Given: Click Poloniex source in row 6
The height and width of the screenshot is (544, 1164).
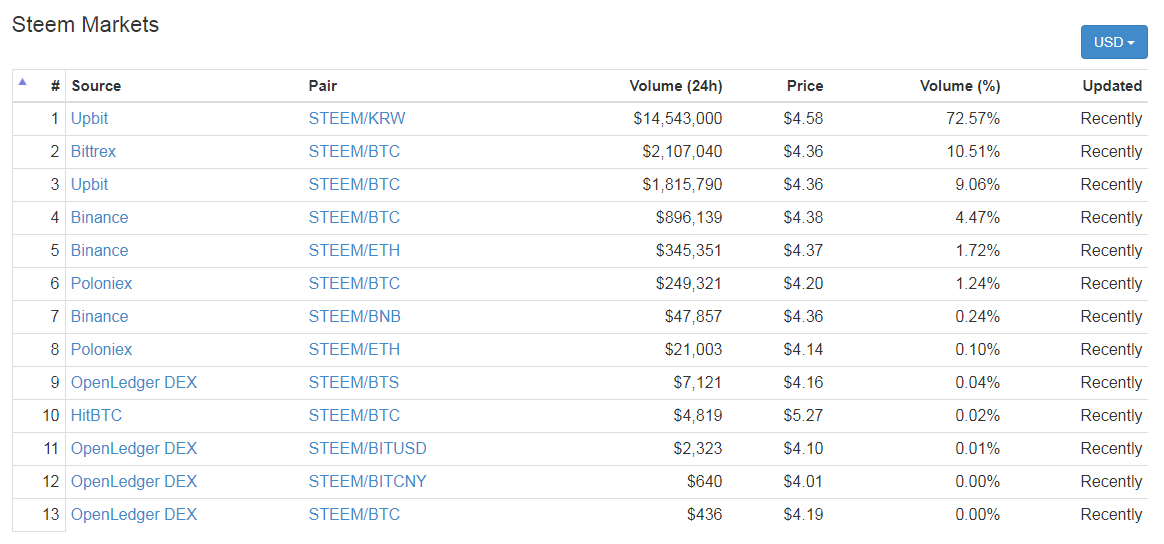Looking at the screenshot, I should pyautogui.click(x=101, y=283).
